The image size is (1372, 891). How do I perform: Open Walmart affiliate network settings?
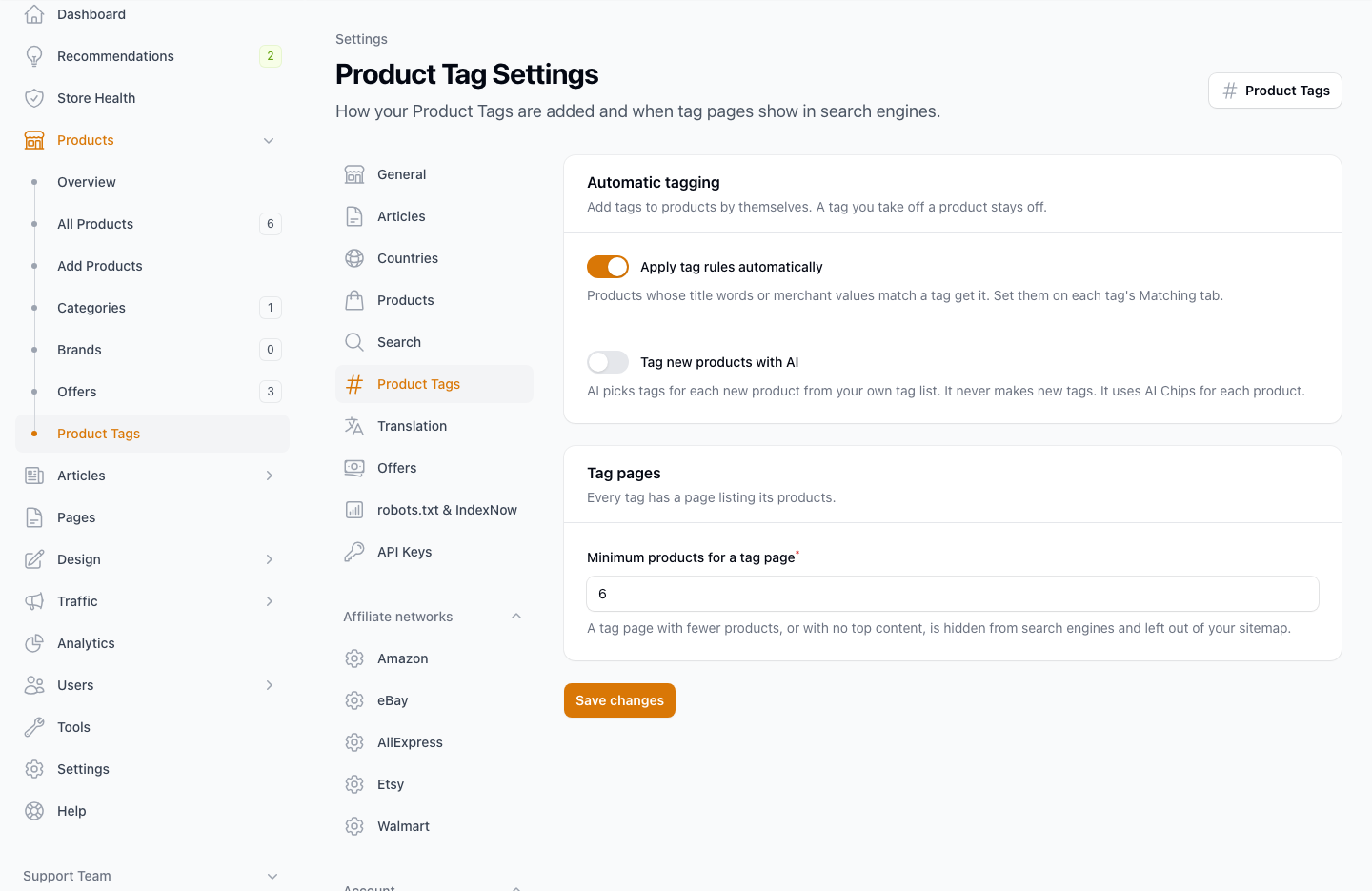(434, 826)
